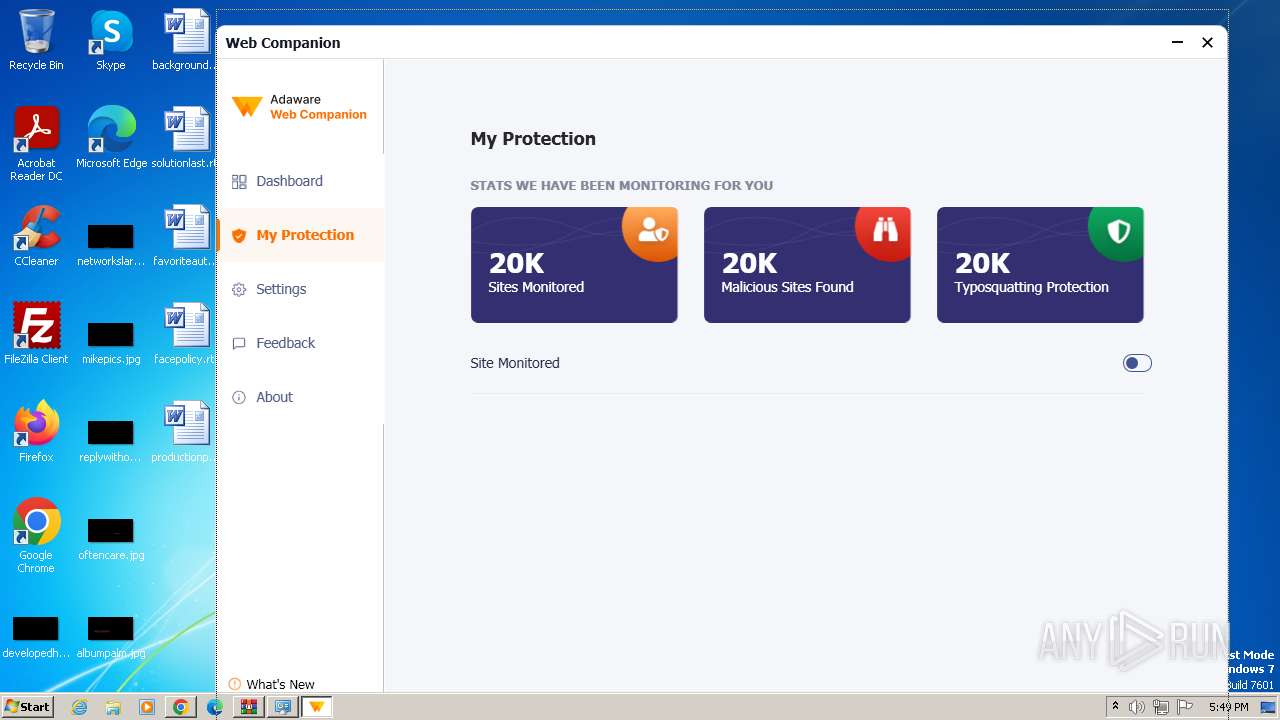Open Recycle Bin on the desktop

coord(36,40)
